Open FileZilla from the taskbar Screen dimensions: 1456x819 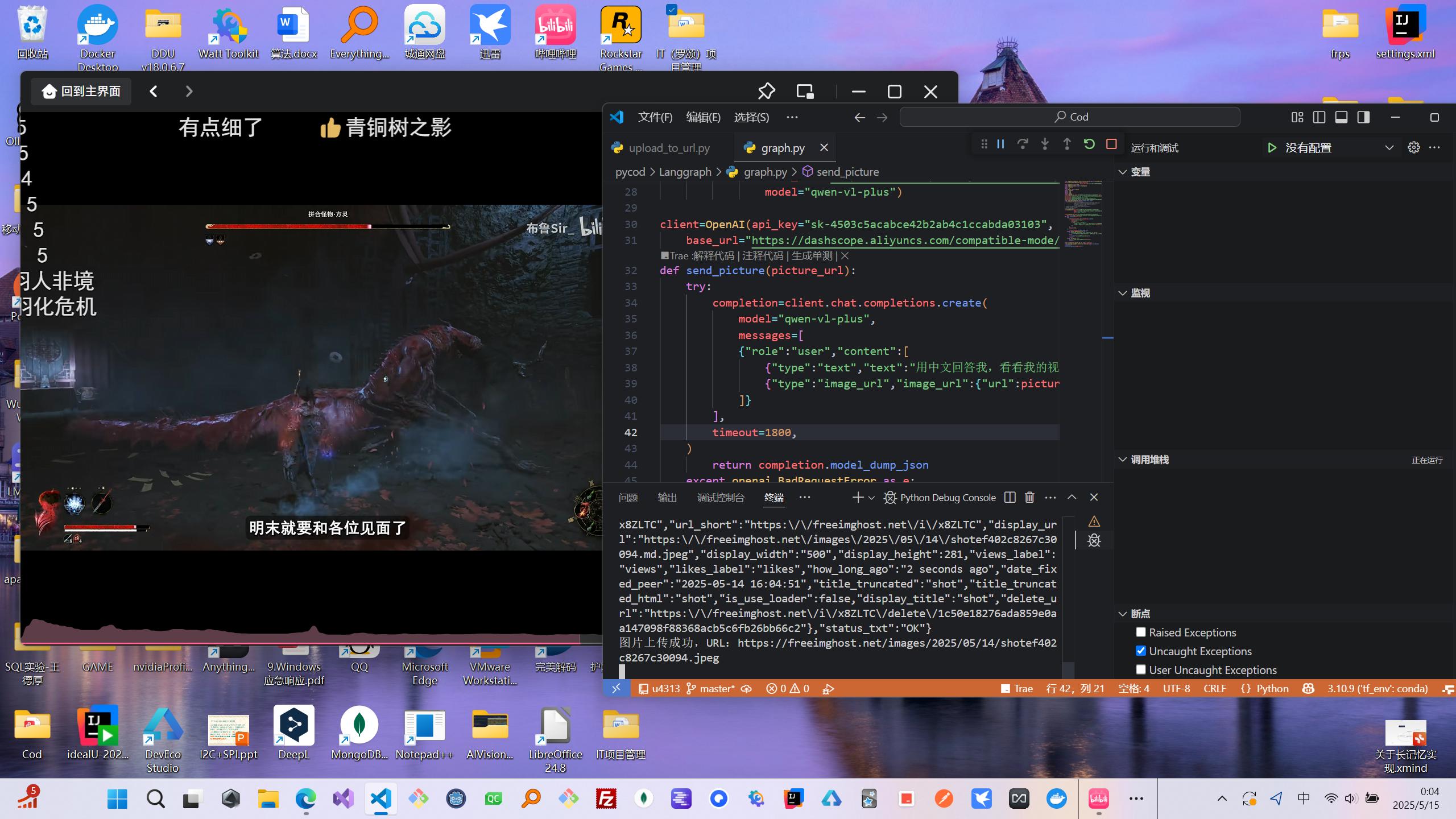tap(606, 799)
